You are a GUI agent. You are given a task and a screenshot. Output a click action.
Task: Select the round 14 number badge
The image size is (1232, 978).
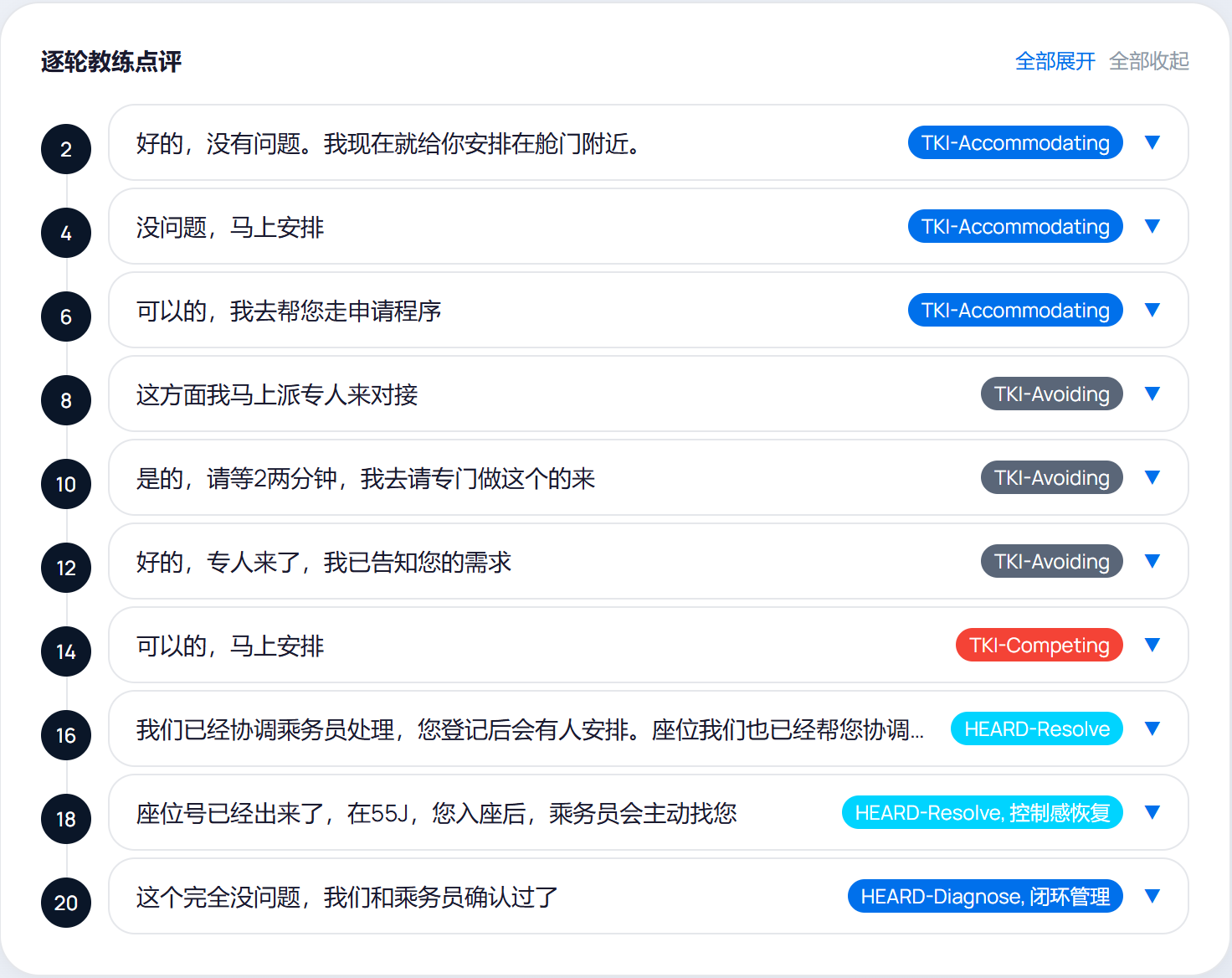pyautogui.click(x=65, y=651)
